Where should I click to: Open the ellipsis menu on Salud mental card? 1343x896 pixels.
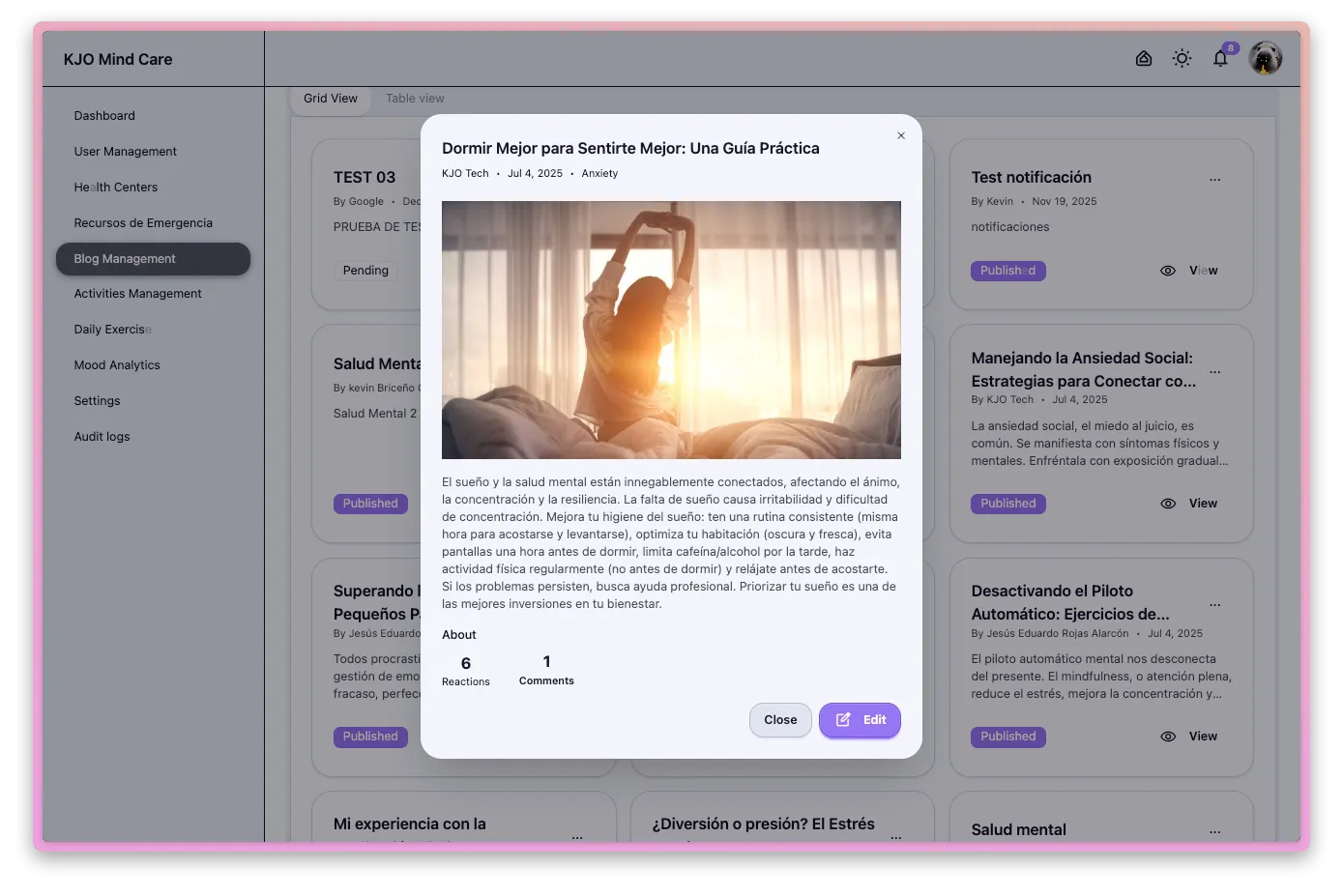click(1214, 831)
